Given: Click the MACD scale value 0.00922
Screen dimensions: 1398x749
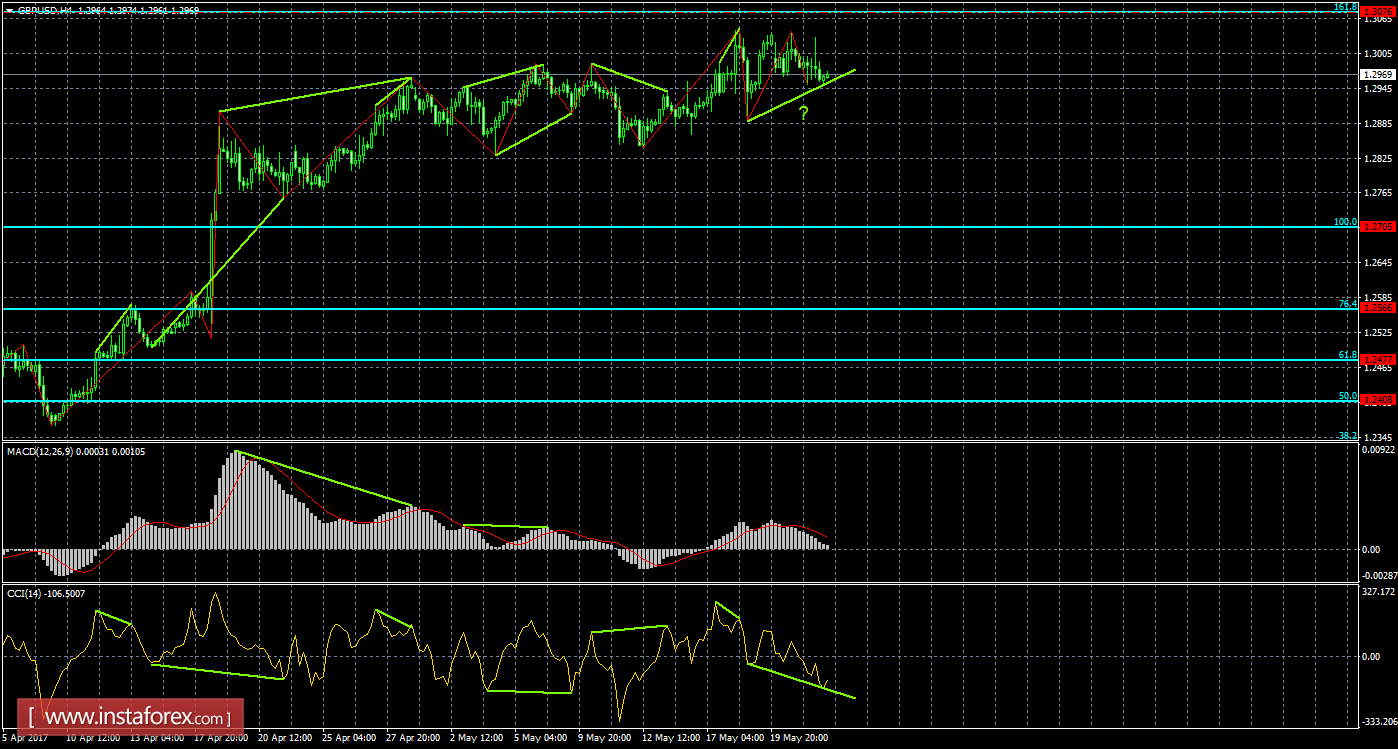Looking at the screenshot, I should 1377,450.
